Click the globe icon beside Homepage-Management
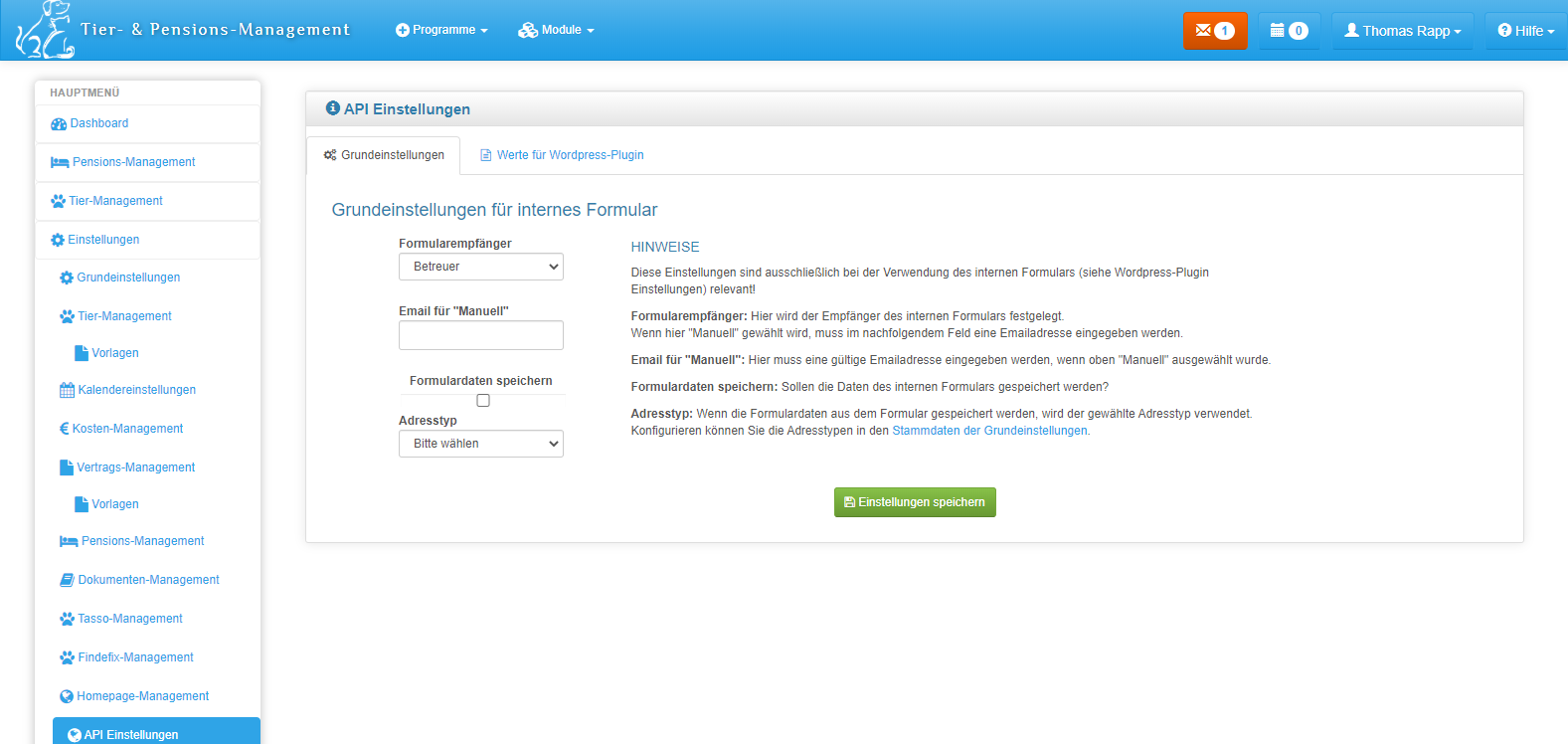 click(67, 696)
